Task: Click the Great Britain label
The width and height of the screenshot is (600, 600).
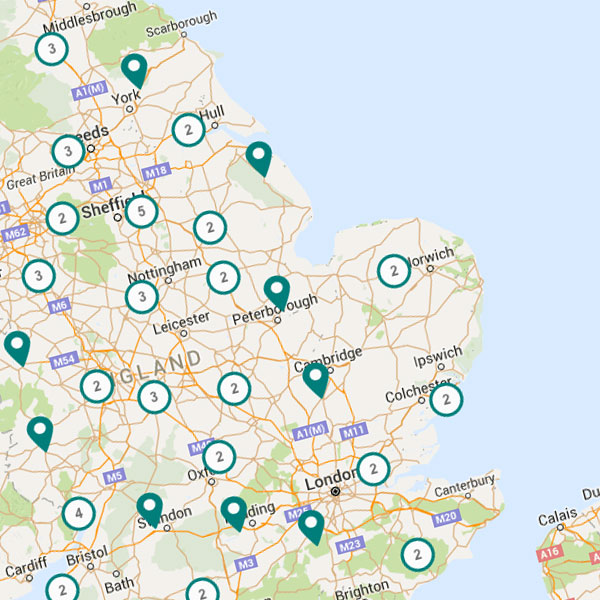Action: 40,178
